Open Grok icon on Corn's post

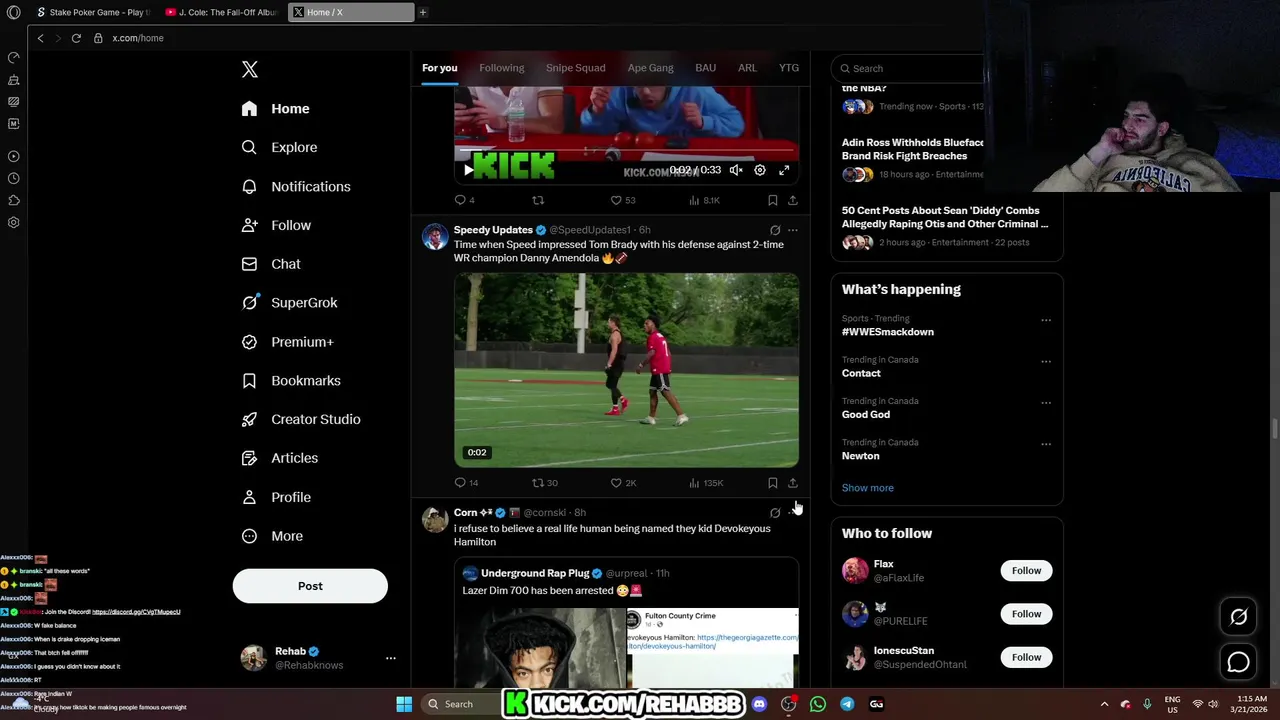click(x=775, y=513)
